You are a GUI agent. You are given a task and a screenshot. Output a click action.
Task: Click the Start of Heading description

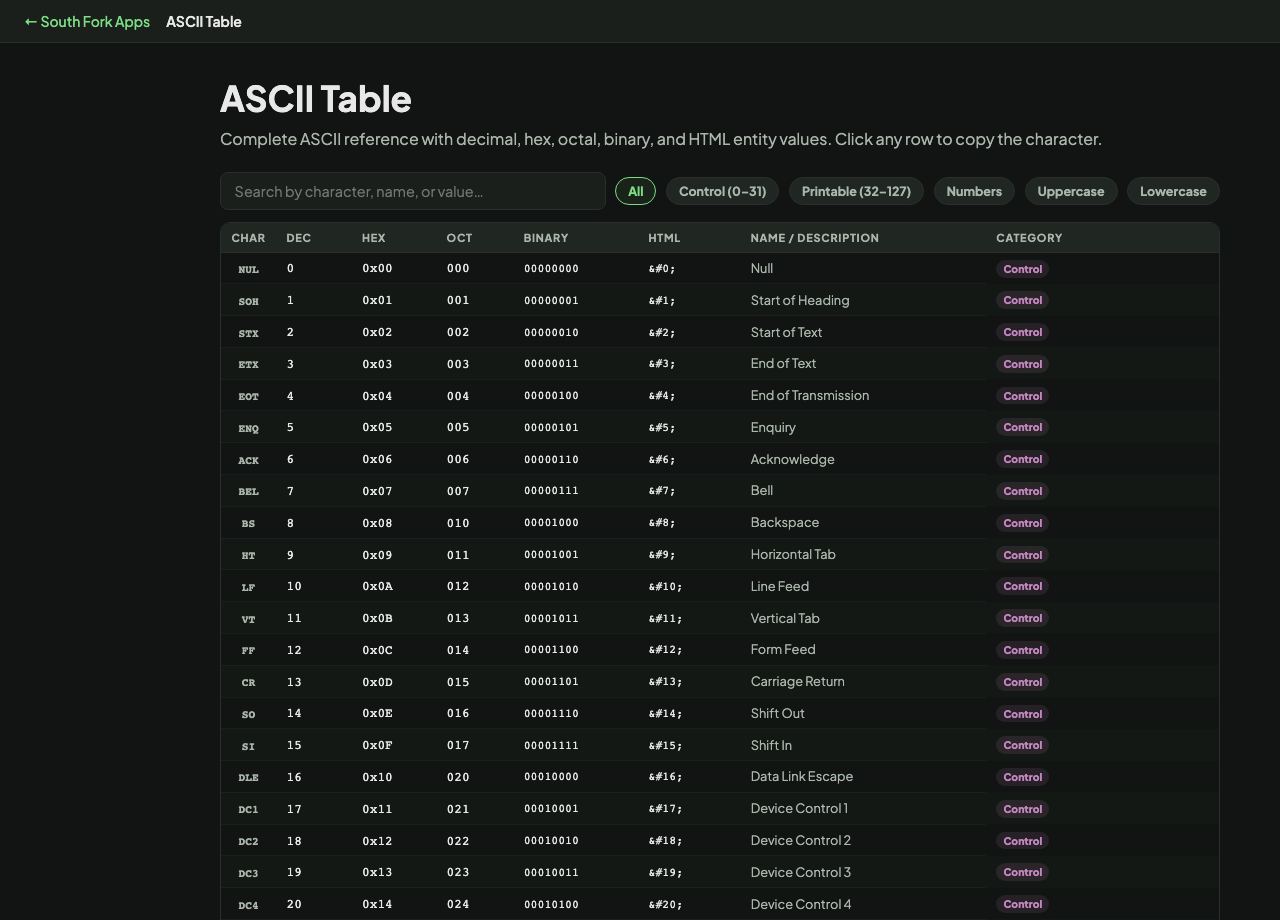tap(800, 300)
